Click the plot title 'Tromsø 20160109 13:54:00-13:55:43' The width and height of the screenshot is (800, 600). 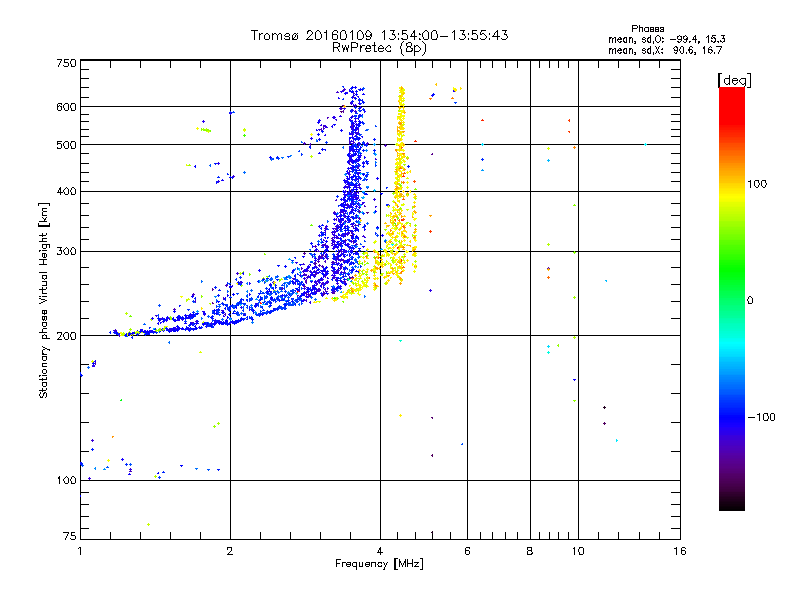pyautogui.click(x=379, y=35)
